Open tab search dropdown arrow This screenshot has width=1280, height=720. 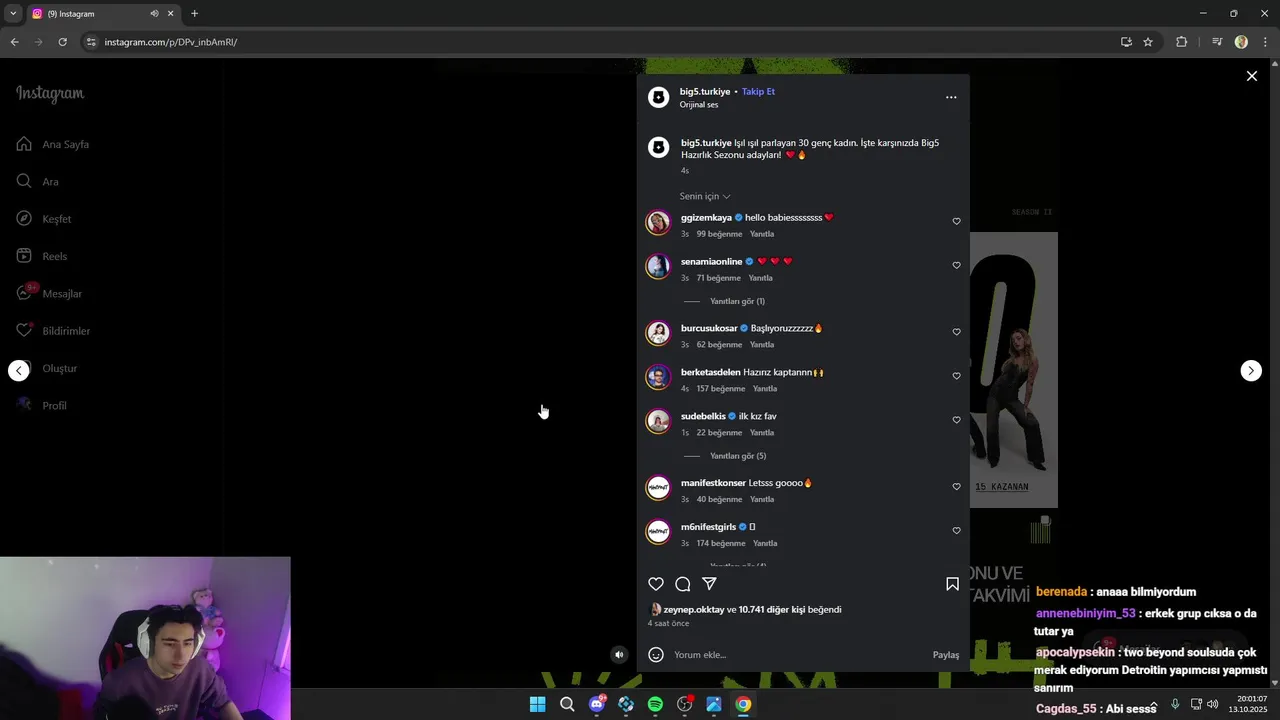[13, 14]
